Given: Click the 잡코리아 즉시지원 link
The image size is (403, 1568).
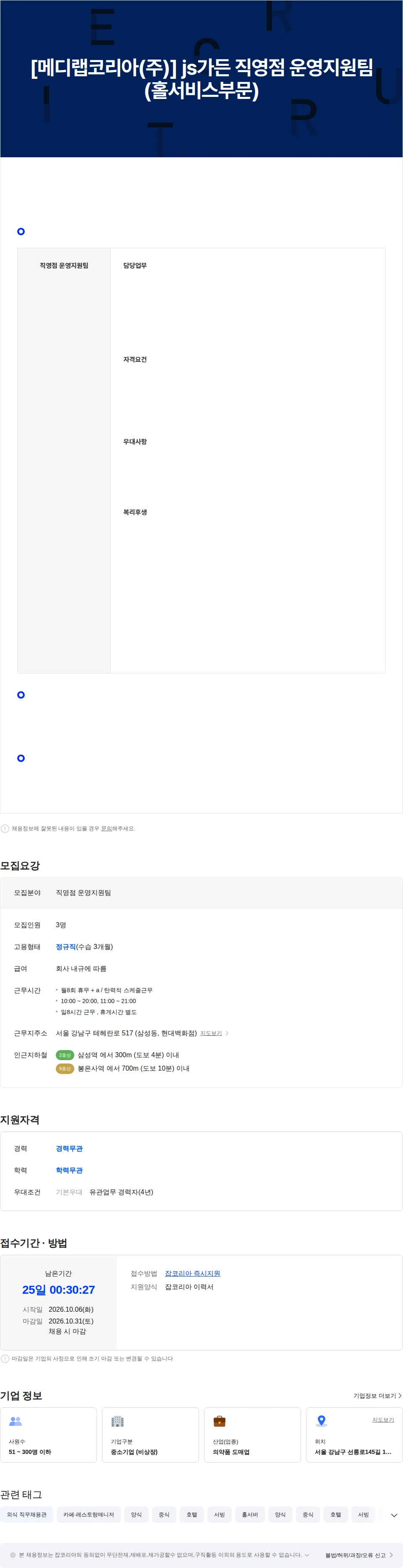Looking at the screenshot, I should pyautogui.click(x=193, y=1273).
